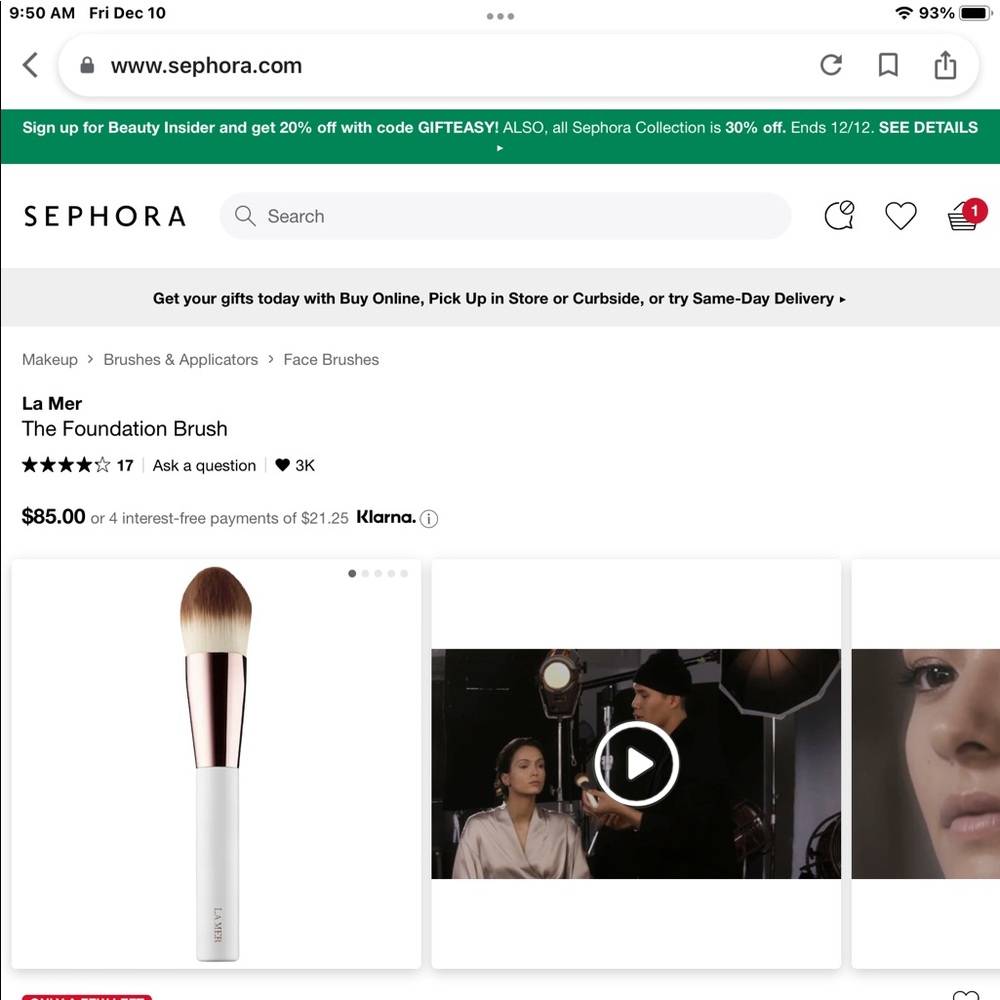Tap the Wi-Fi status icon
The image size is (1000, 1000).
(x=903, y=13)
